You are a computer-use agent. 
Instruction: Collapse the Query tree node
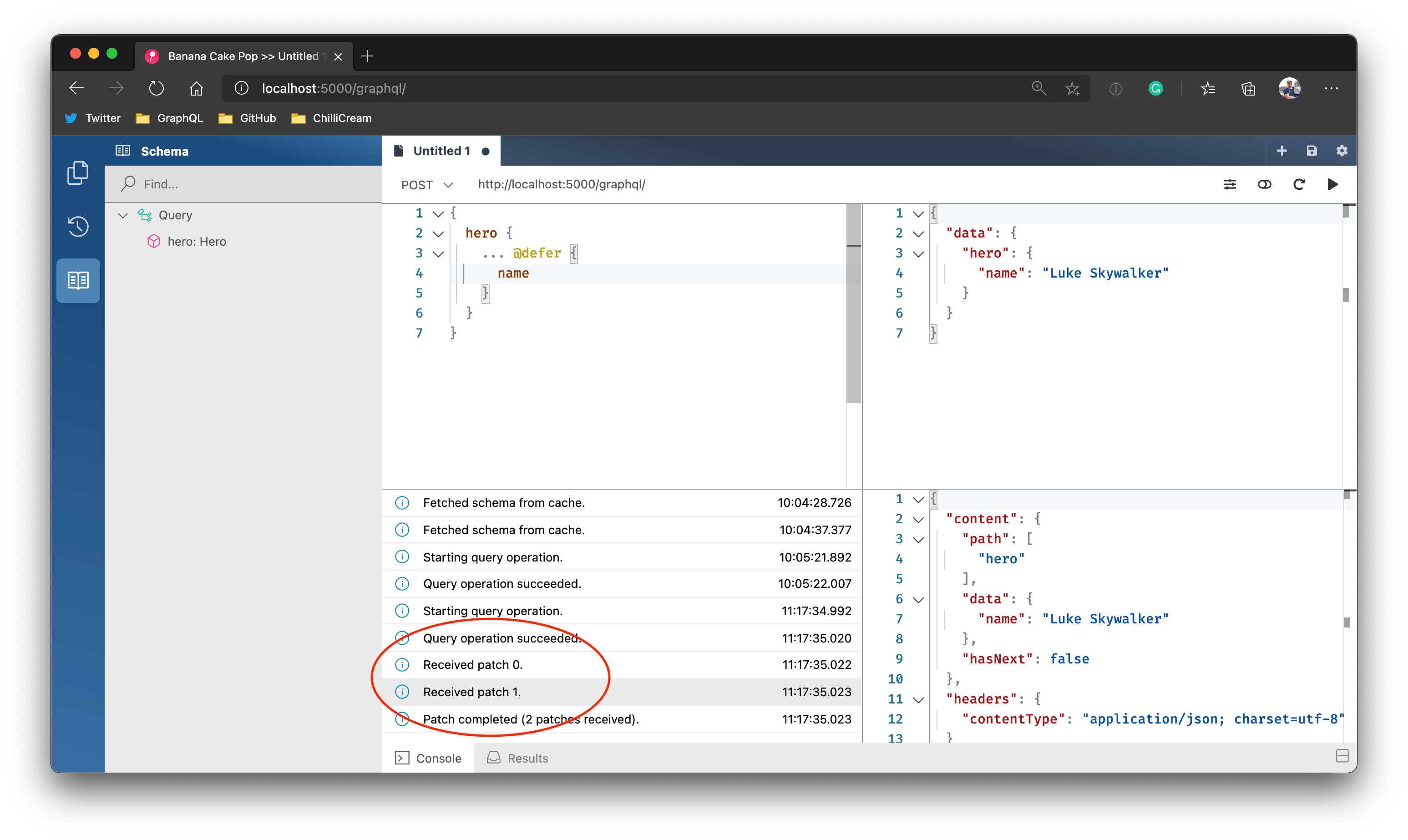(x=123, y=215)
